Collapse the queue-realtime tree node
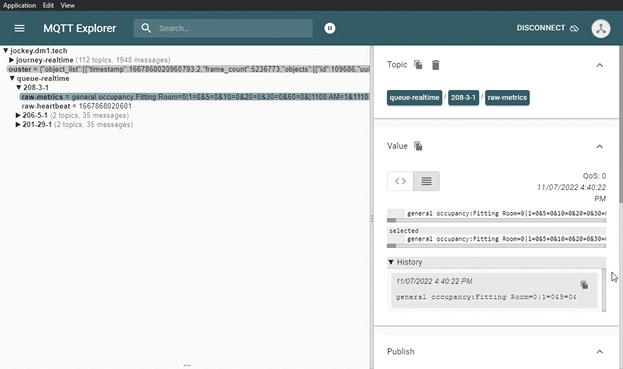The height and width of the screenshot is (369, 623). (x=12, y=78)
